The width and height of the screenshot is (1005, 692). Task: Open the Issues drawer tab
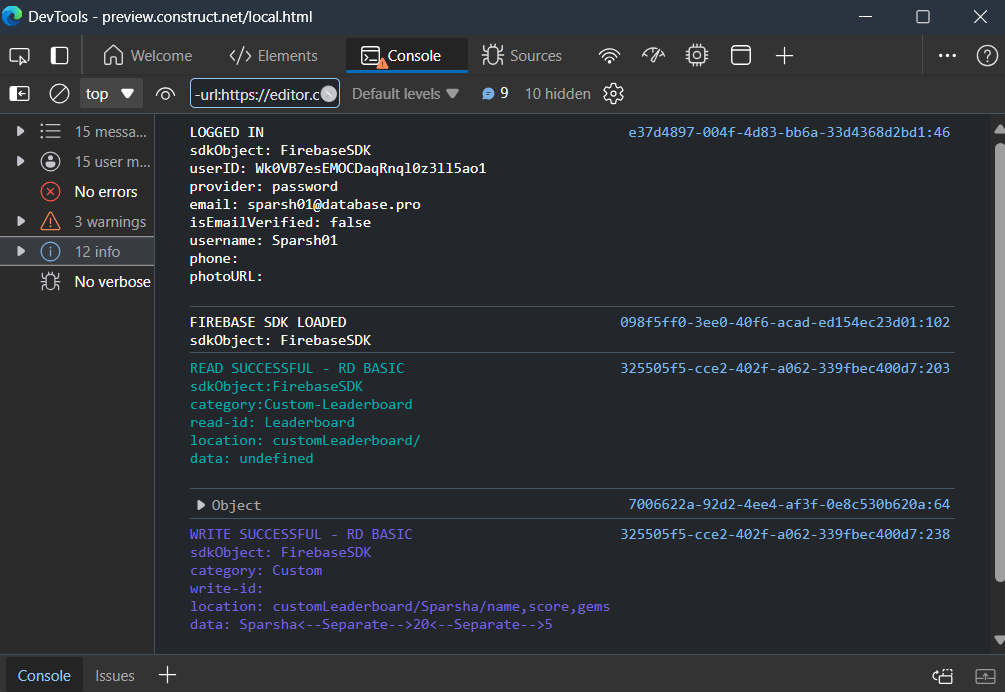click(115, 676)
